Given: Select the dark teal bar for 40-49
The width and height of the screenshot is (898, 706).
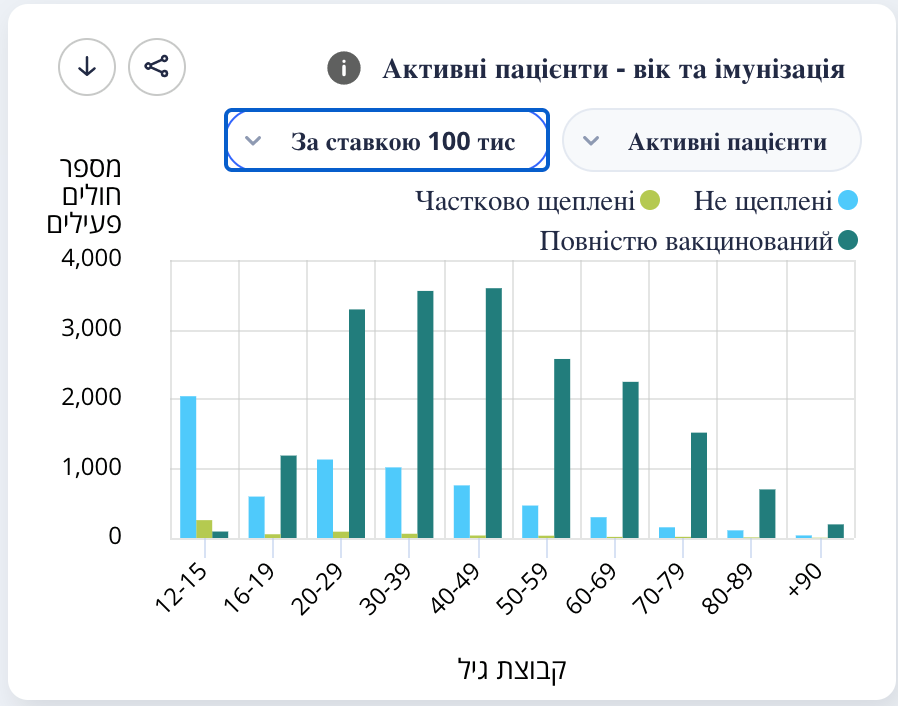Looking at the screenshot, I should 493,412.
